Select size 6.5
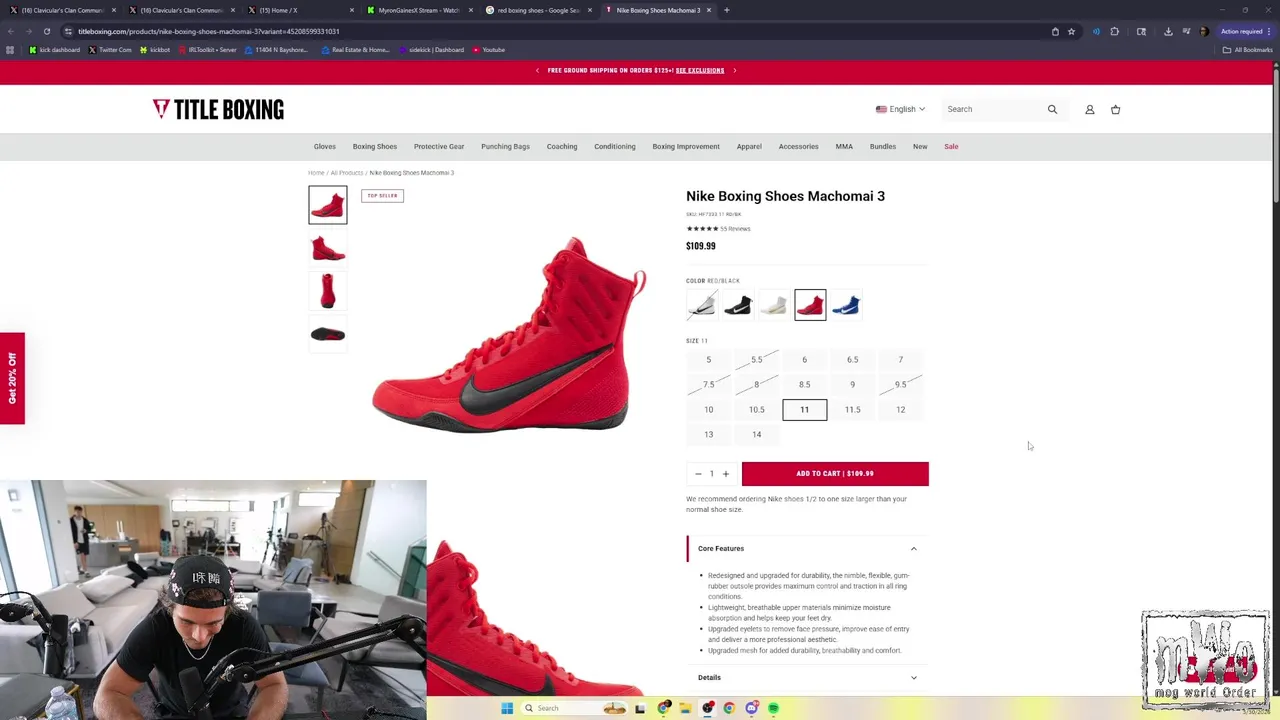 pos(852,360)
